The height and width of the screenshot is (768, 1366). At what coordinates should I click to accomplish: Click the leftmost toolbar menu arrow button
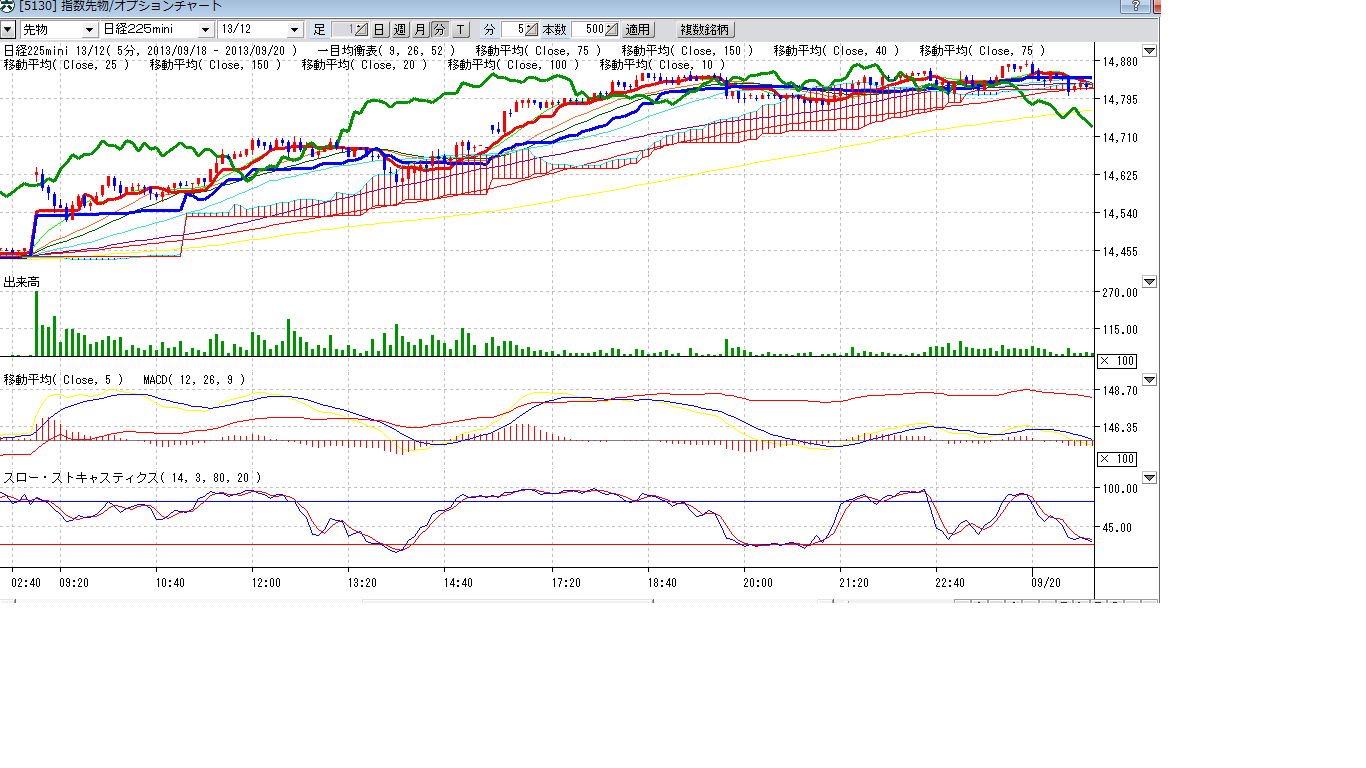(x=8, y=30)
